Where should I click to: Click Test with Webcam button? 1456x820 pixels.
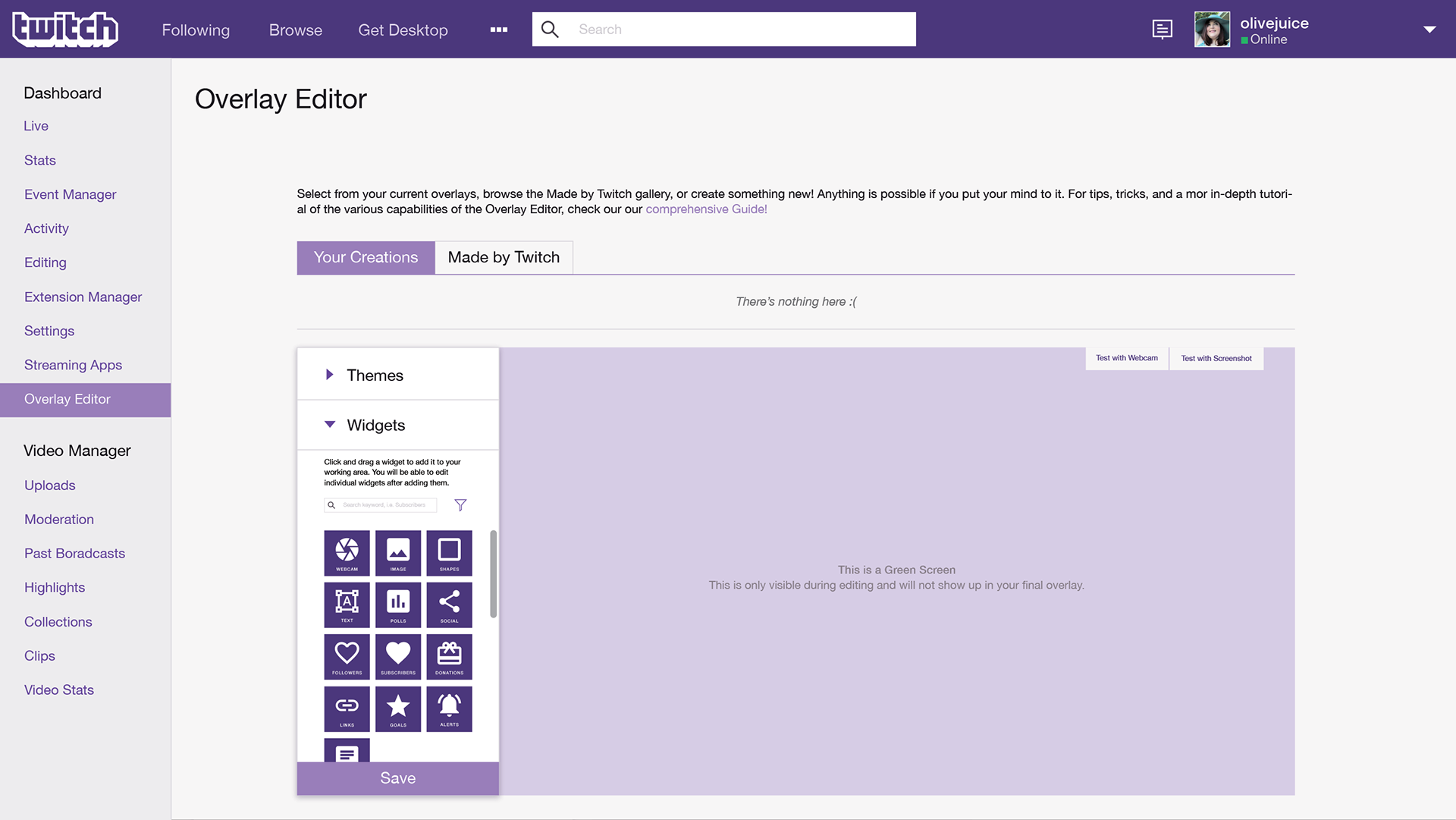[1127, 358]
